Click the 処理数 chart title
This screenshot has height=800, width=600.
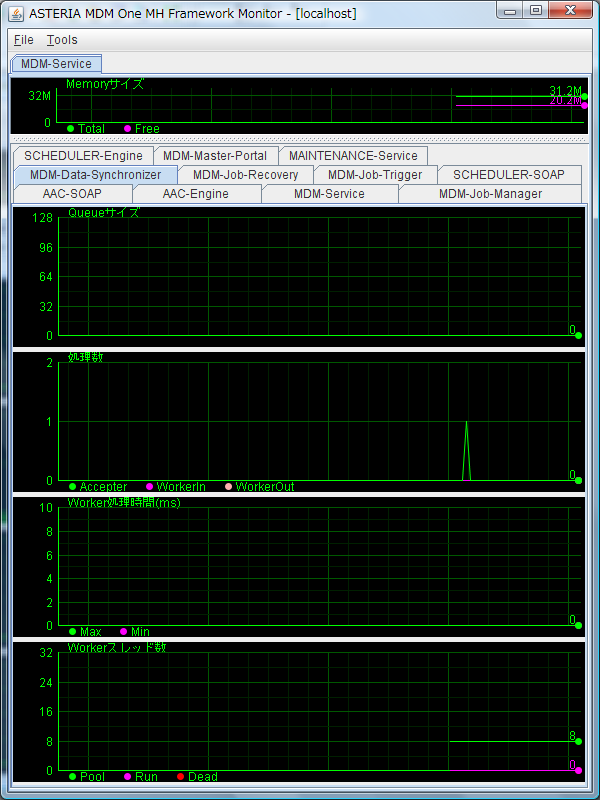[85, 357]
